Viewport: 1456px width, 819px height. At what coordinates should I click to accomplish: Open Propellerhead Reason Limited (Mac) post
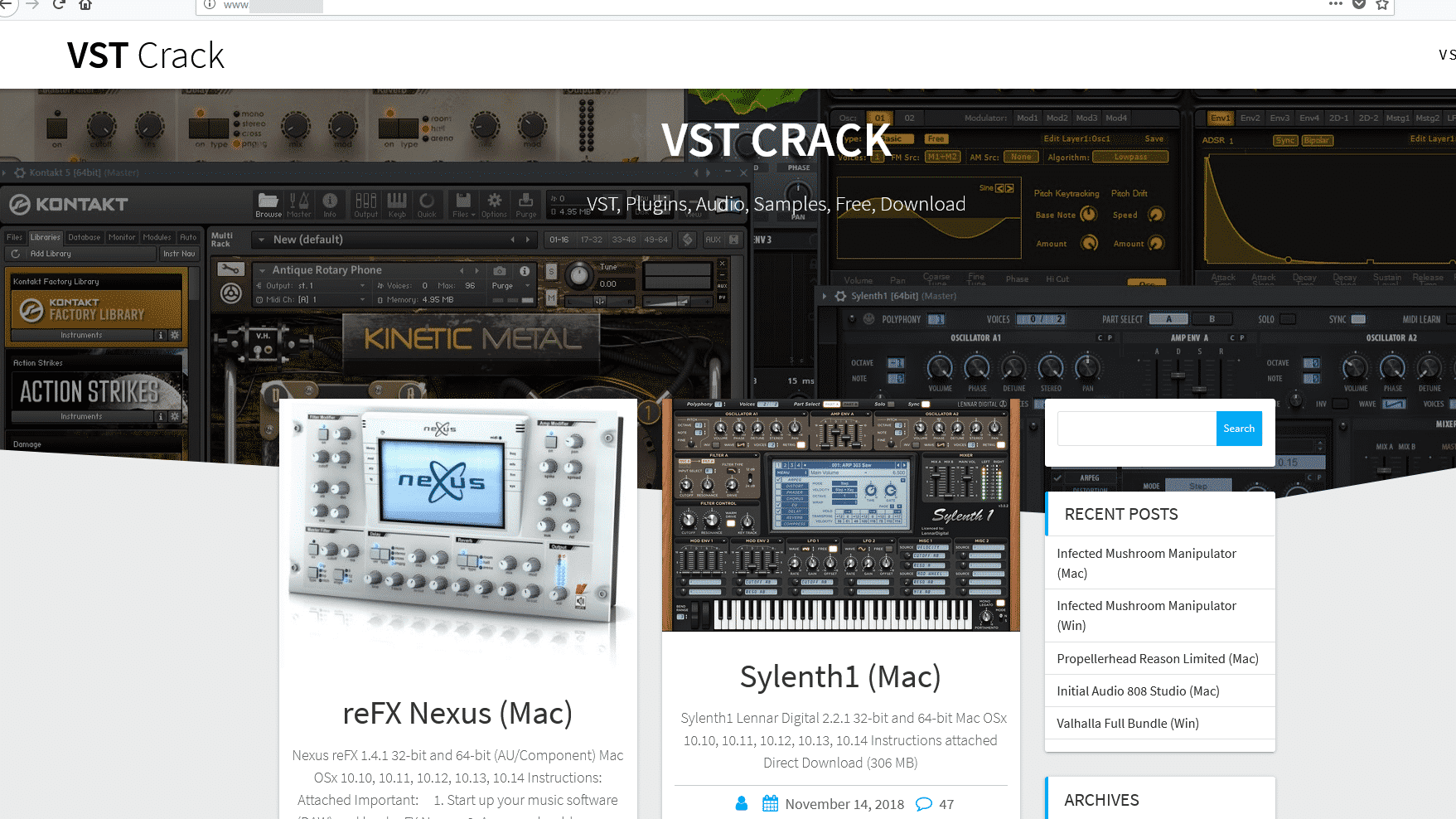(1158, 658)
